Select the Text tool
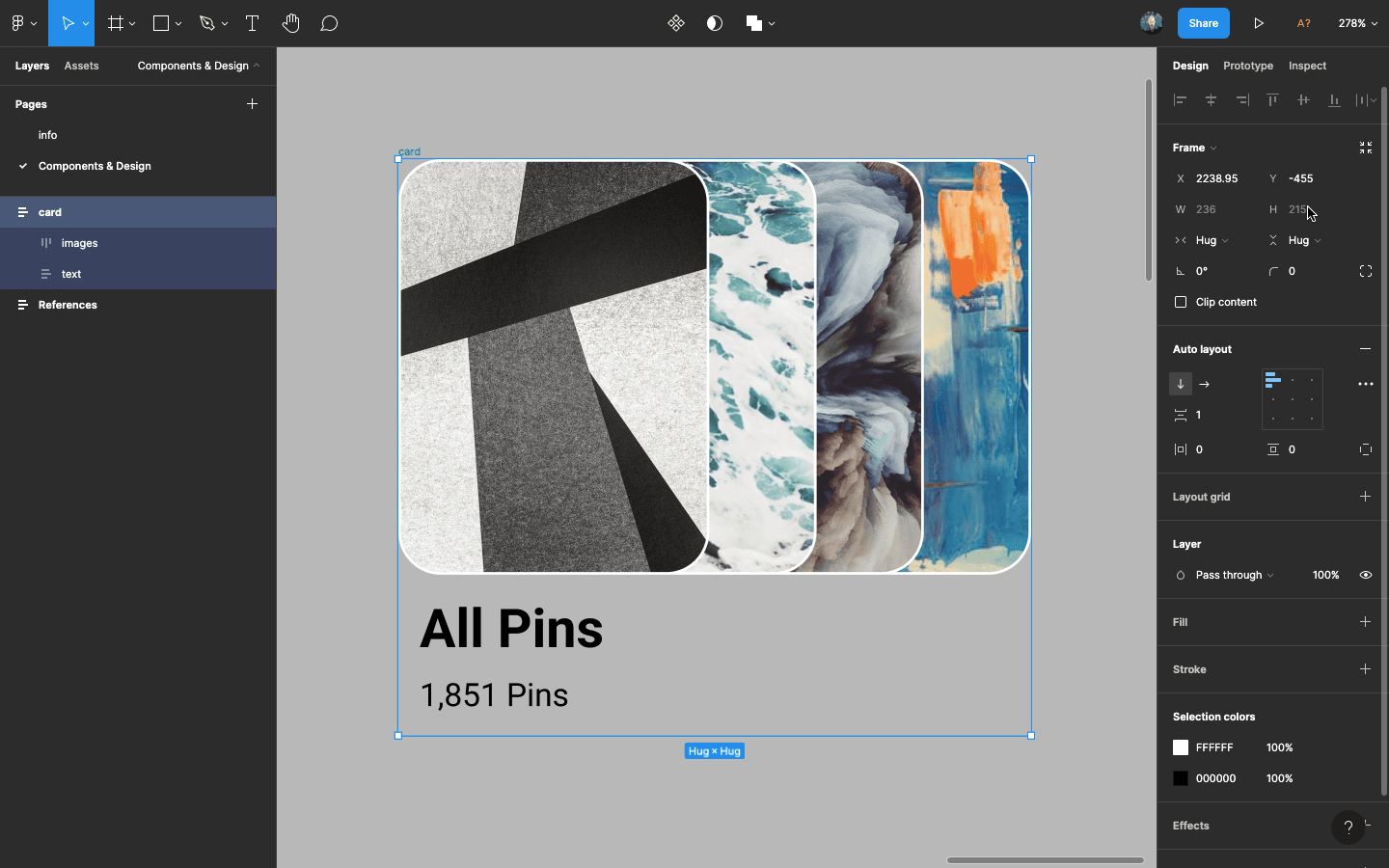Image resolution: width=1389 pixels, height=868 pixels. pyautogui.click(x=252, y=23)
